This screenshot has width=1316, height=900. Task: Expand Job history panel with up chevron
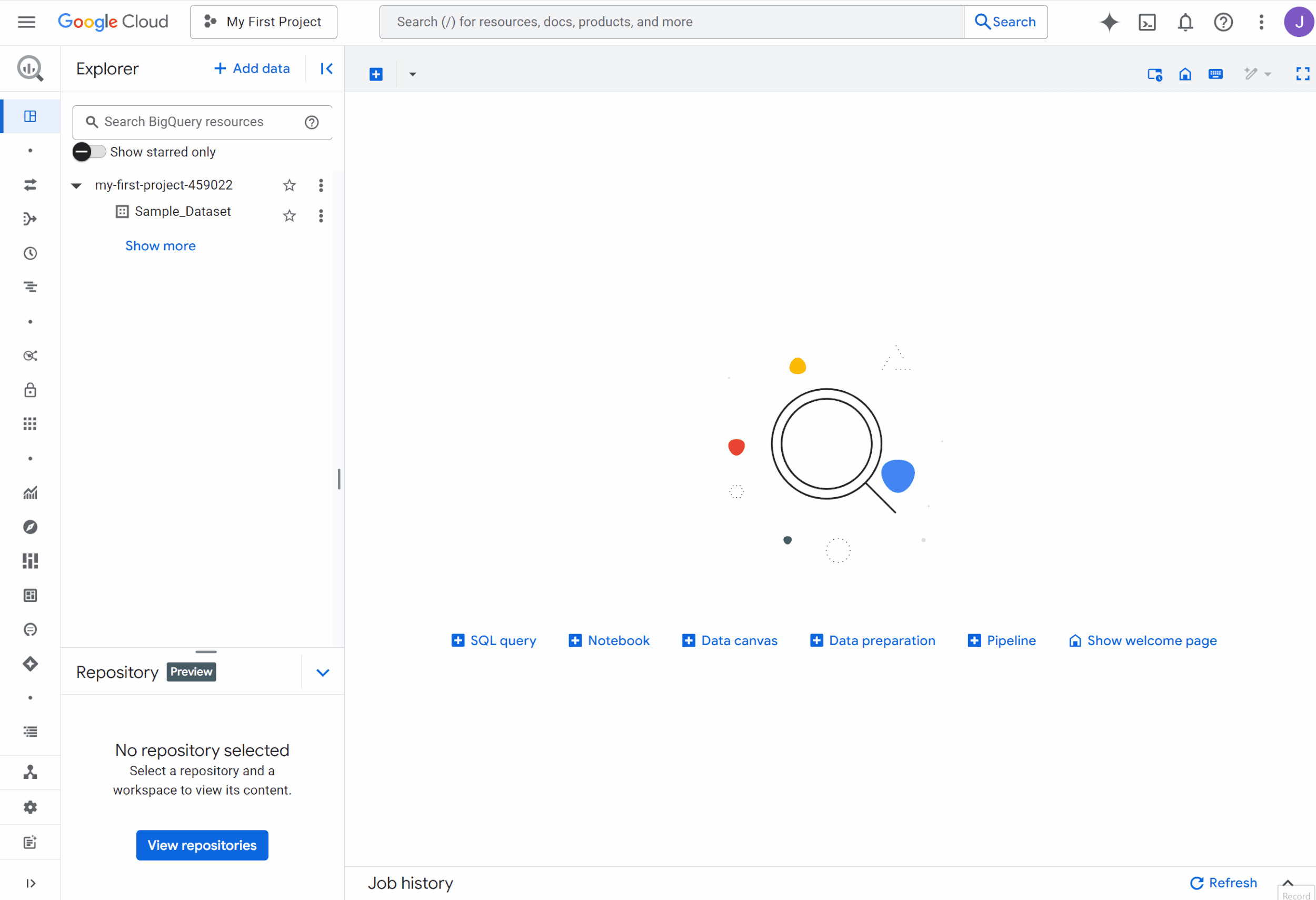click(x=1288, y=883)
